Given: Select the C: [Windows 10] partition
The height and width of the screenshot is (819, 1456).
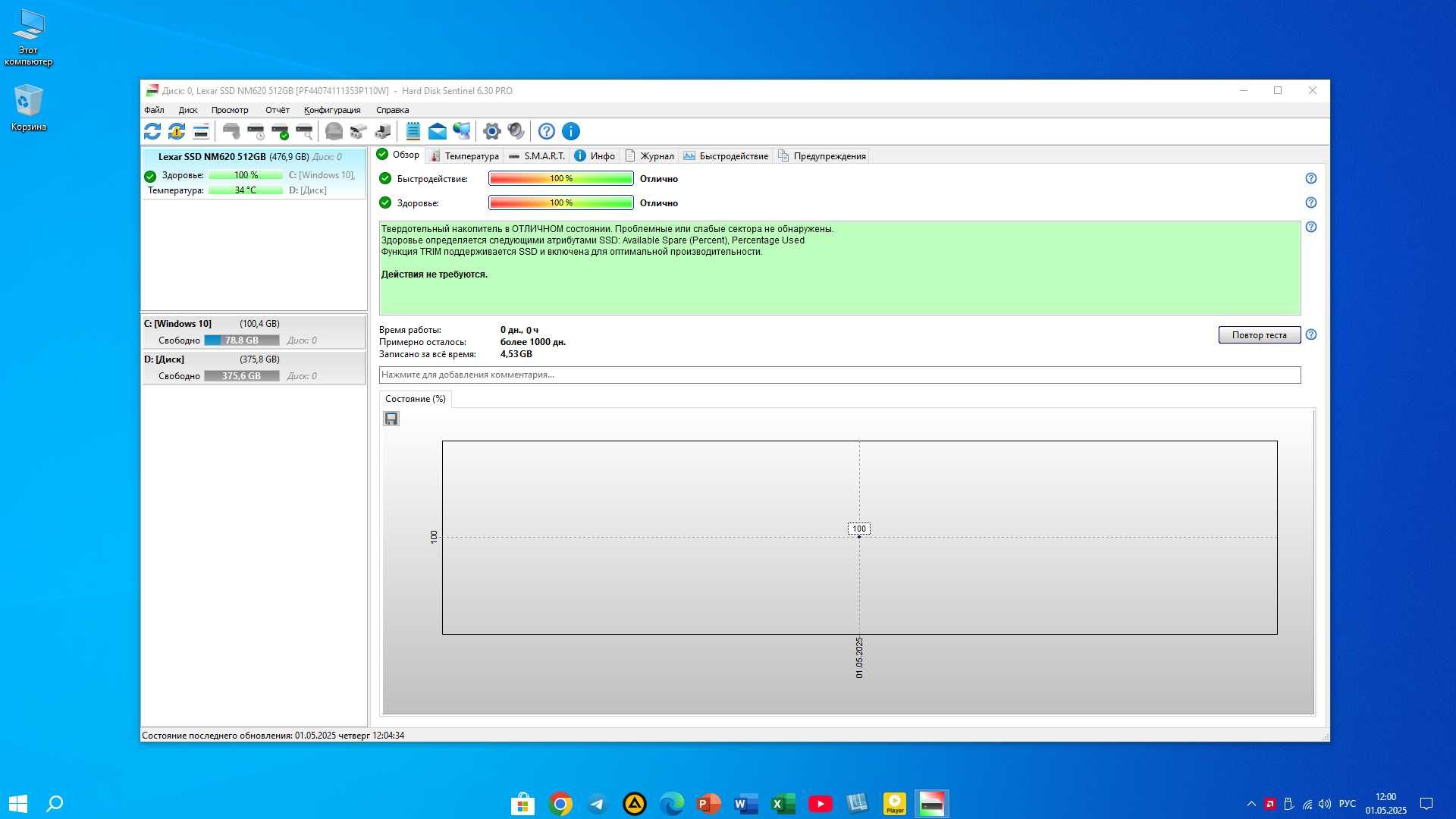Looking at the screenshot, I should 253,332.
